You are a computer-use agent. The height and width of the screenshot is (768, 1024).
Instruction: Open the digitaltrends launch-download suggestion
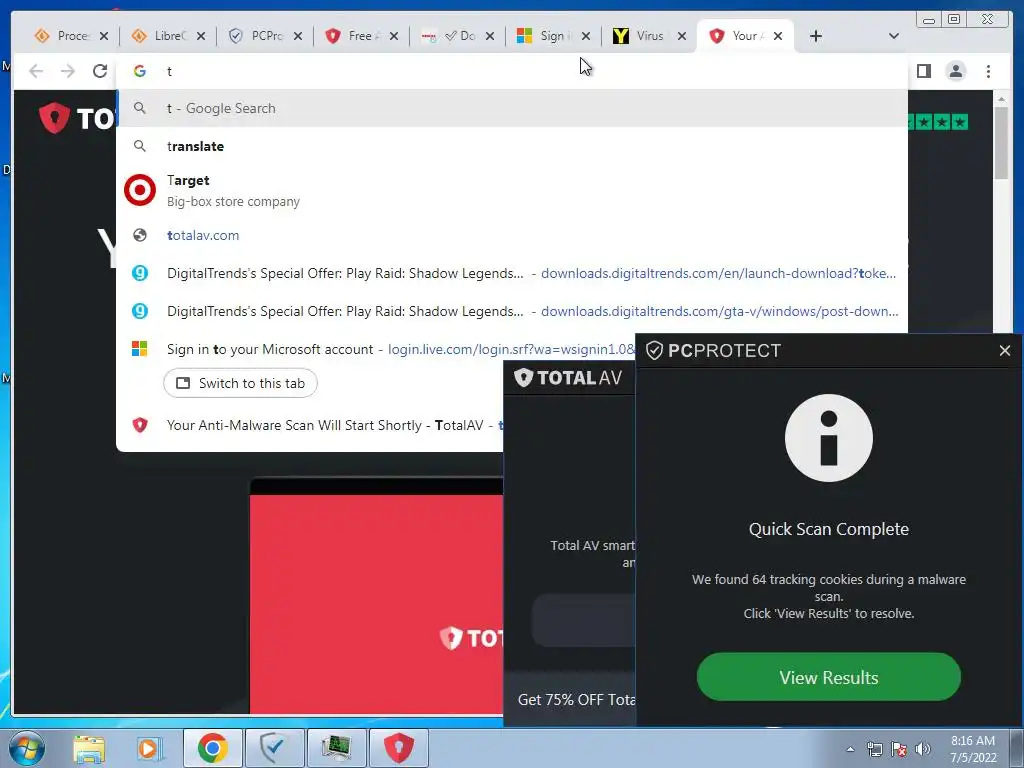pos(511,273)
